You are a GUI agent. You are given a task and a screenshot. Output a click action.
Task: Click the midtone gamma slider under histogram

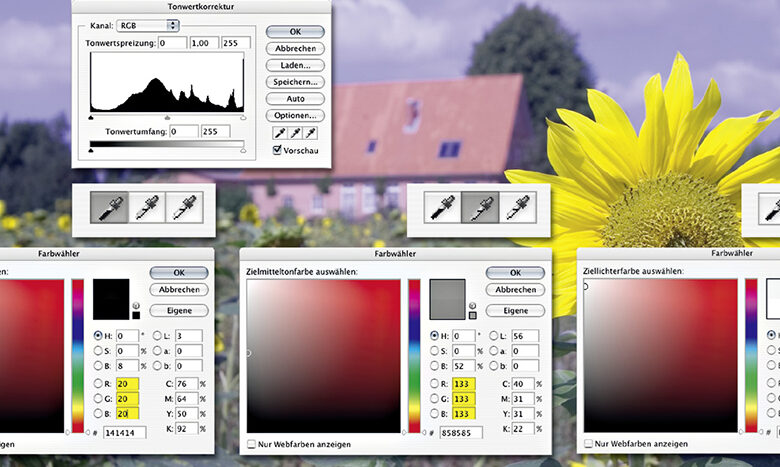pos(167,118)
